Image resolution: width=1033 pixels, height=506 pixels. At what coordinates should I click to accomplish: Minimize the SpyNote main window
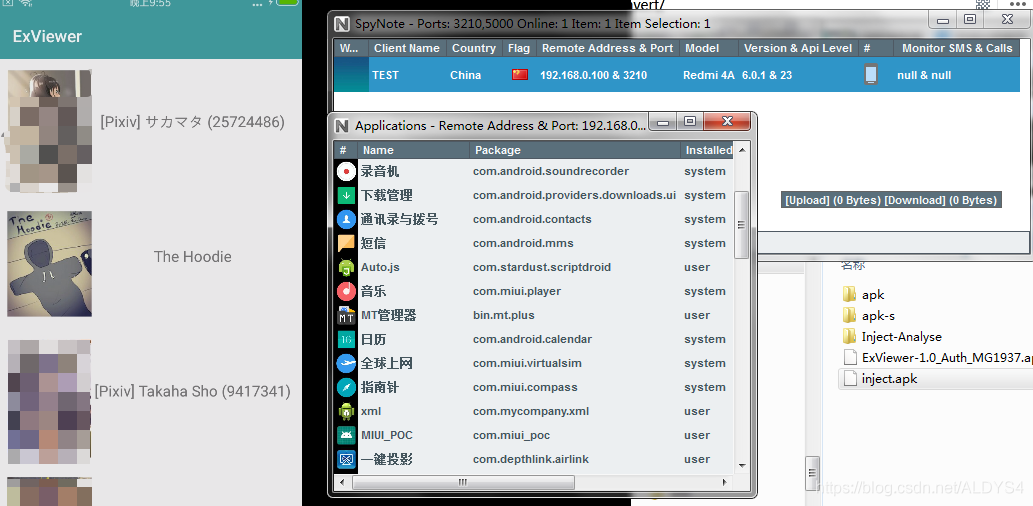943,20
